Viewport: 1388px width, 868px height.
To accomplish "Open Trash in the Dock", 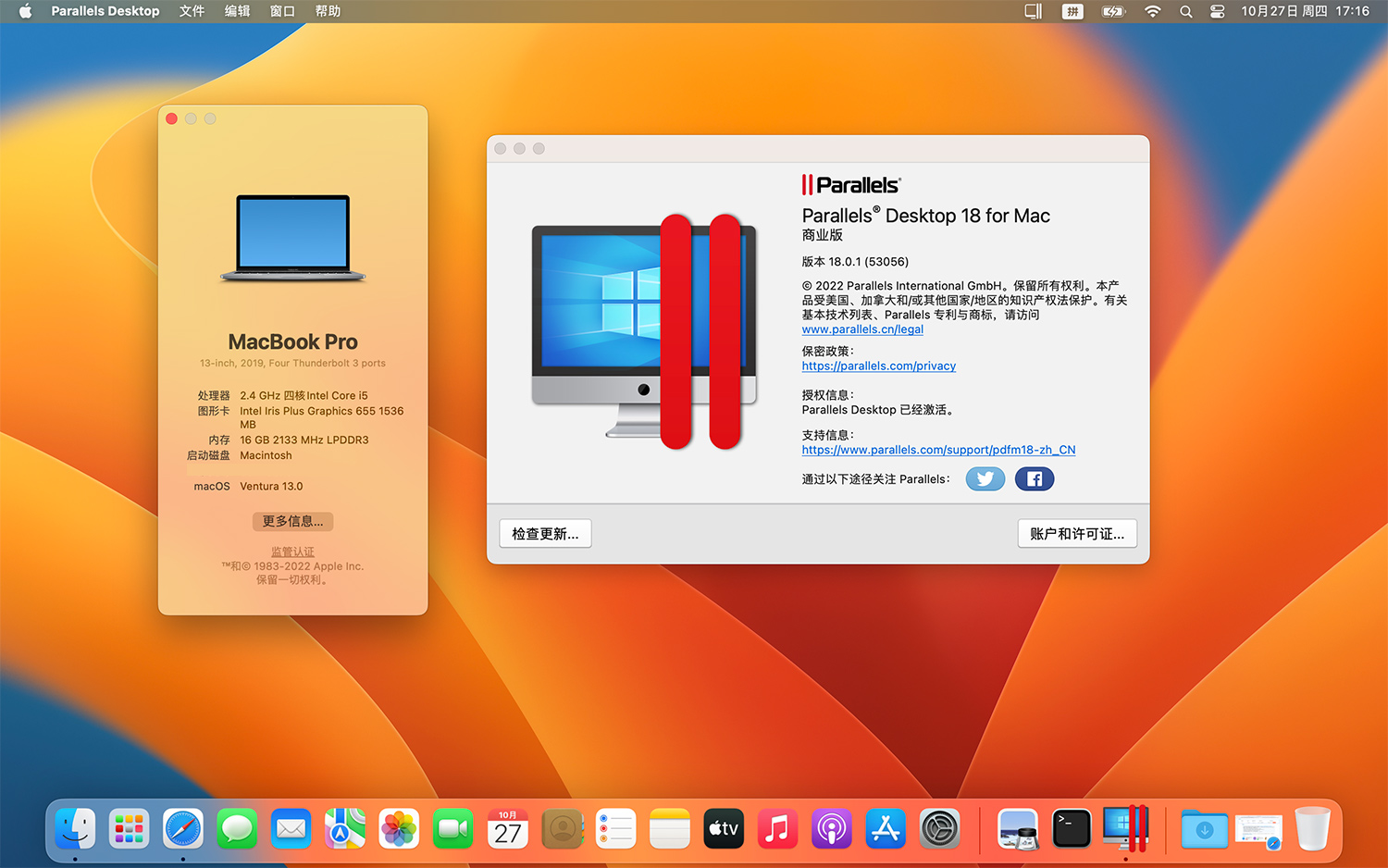I will point(1312,828).
